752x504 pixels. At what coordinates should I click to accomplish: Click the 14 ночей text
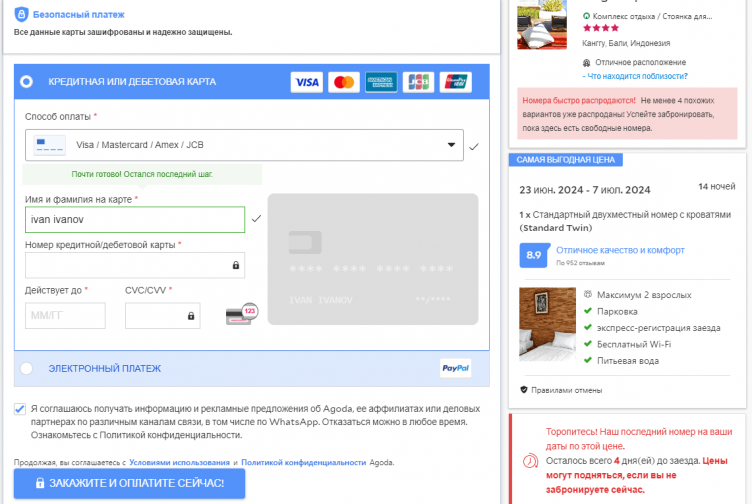tap(717, 186)
